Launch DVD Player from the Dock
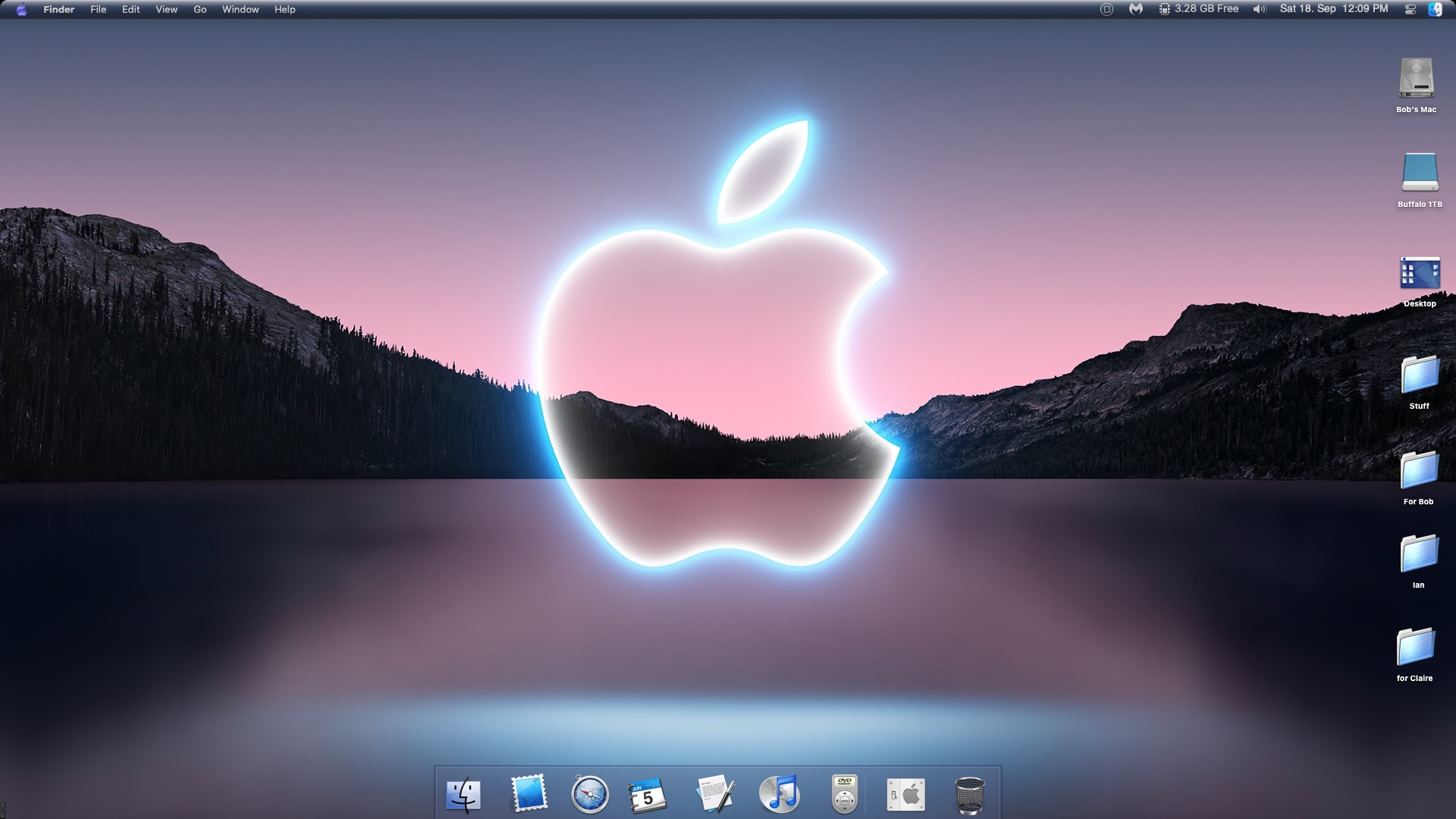 844,794
